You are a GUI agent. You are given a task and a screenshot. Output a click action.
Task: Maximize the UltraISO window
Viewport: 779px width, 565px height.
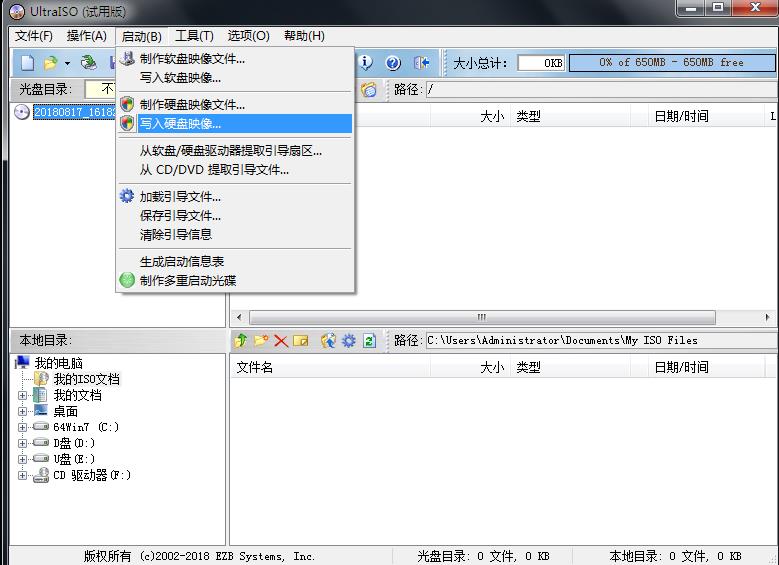tap(718, 7)
